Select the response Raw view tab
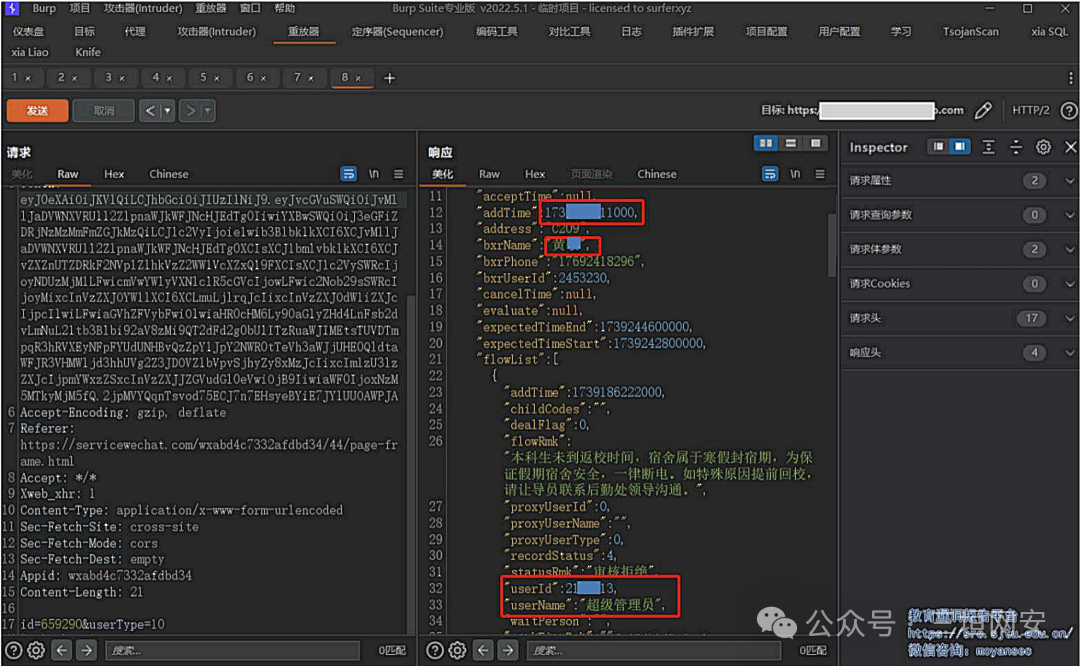1080x666 pixels. click(489, 174)
